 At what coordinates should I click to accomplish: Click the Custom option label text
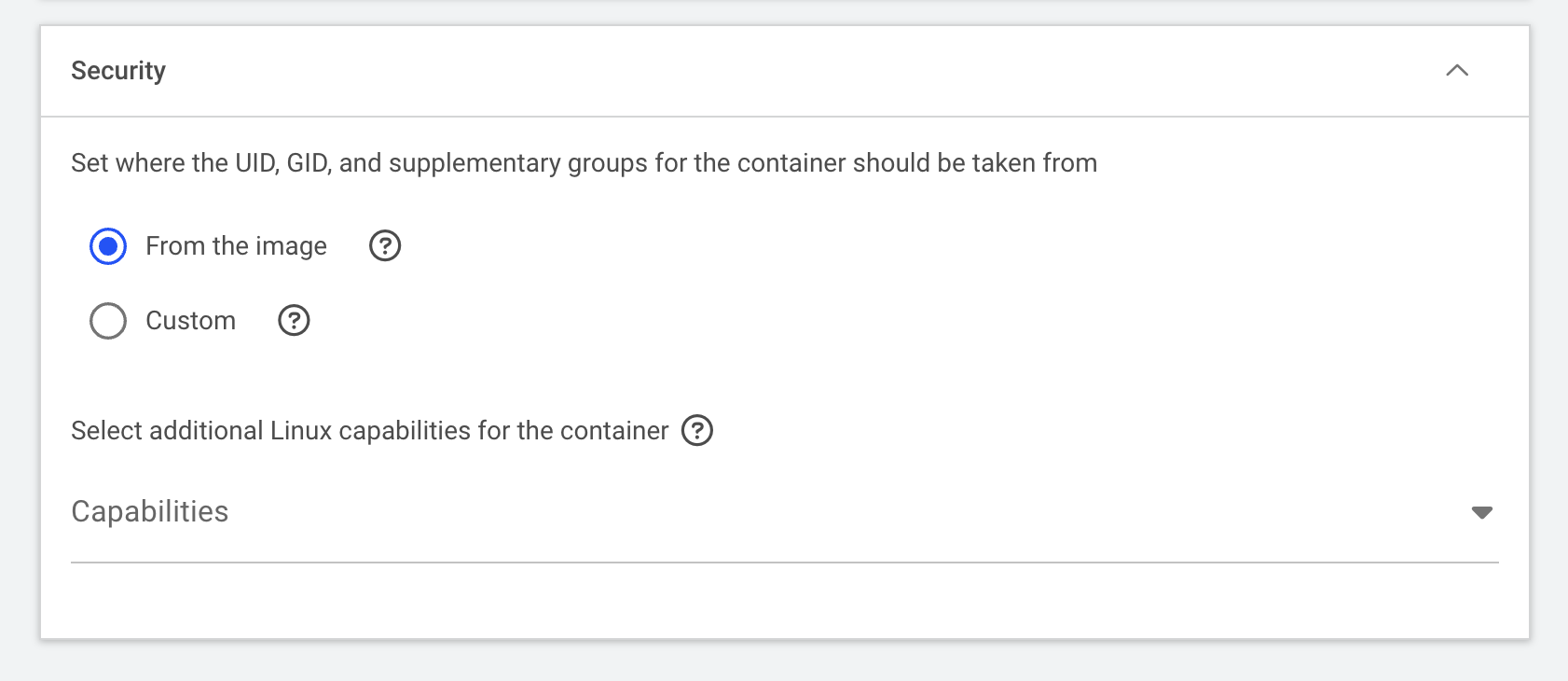(190, 321)
